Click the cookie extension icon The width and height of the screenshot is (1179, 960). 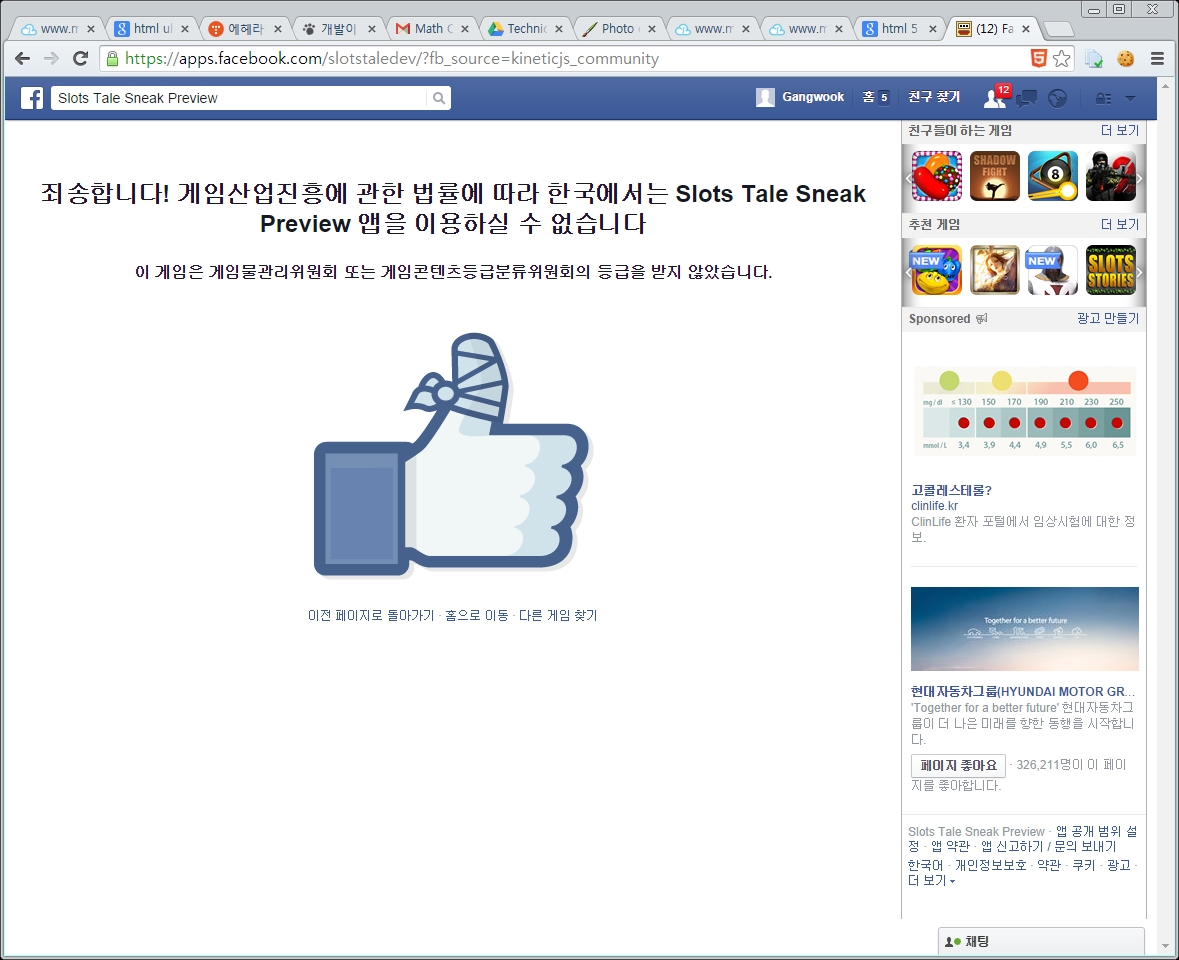(x=1126, y=59)
